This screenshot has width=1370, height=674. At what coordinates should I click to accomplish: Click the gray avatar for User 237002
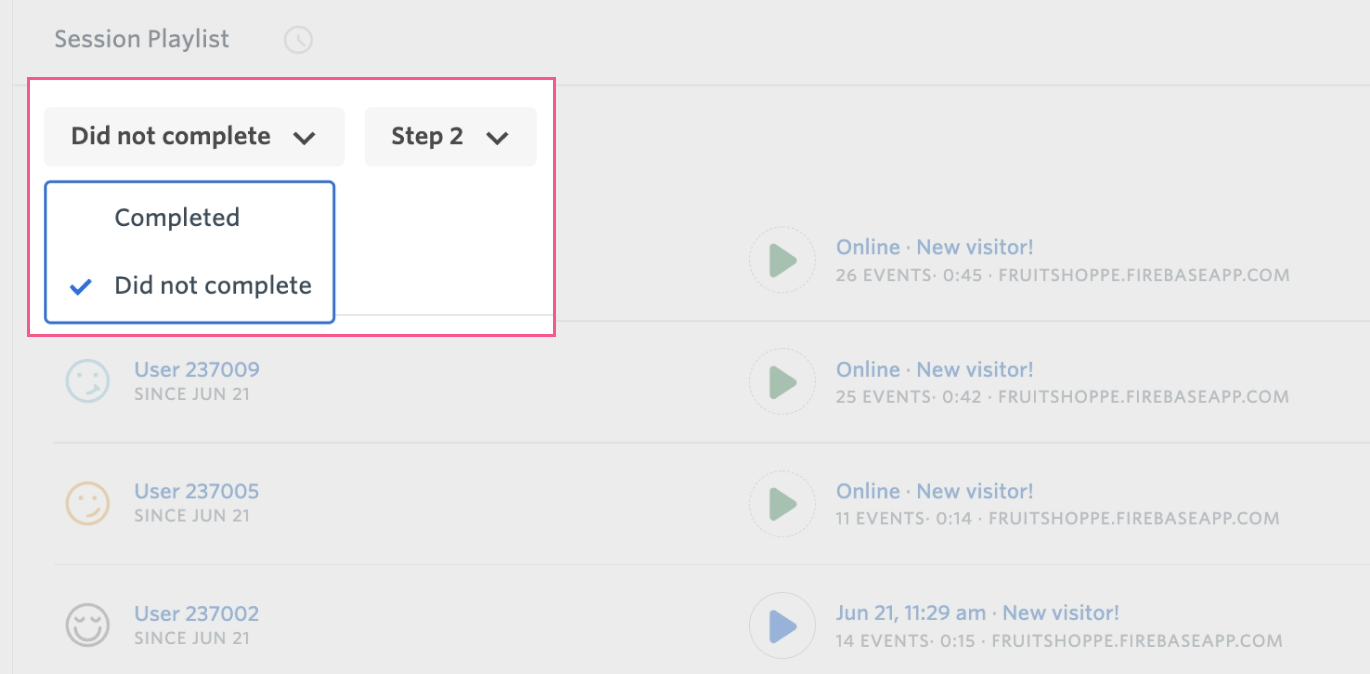(87, 625)
